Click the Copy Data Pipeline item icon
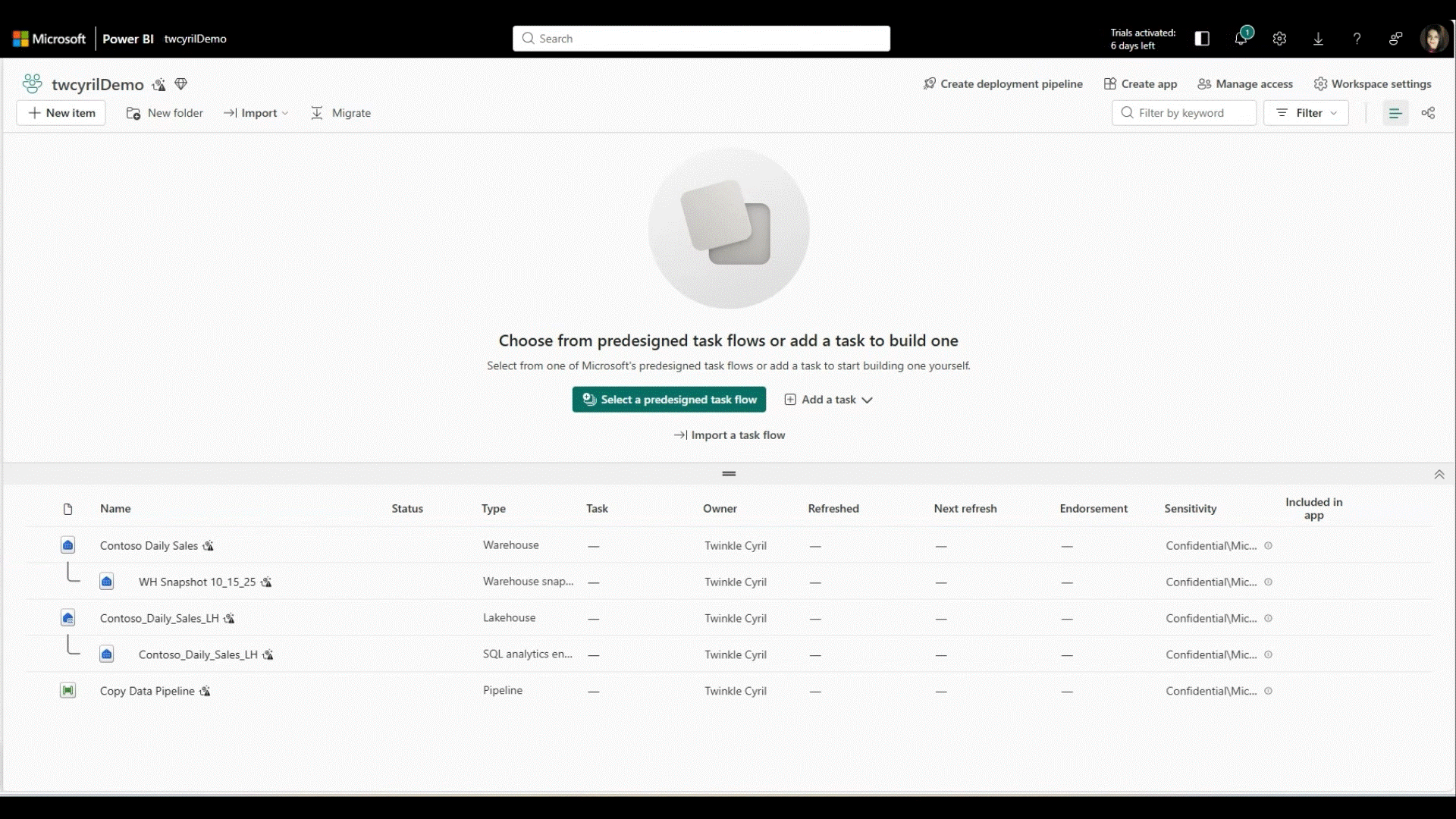 68,690
